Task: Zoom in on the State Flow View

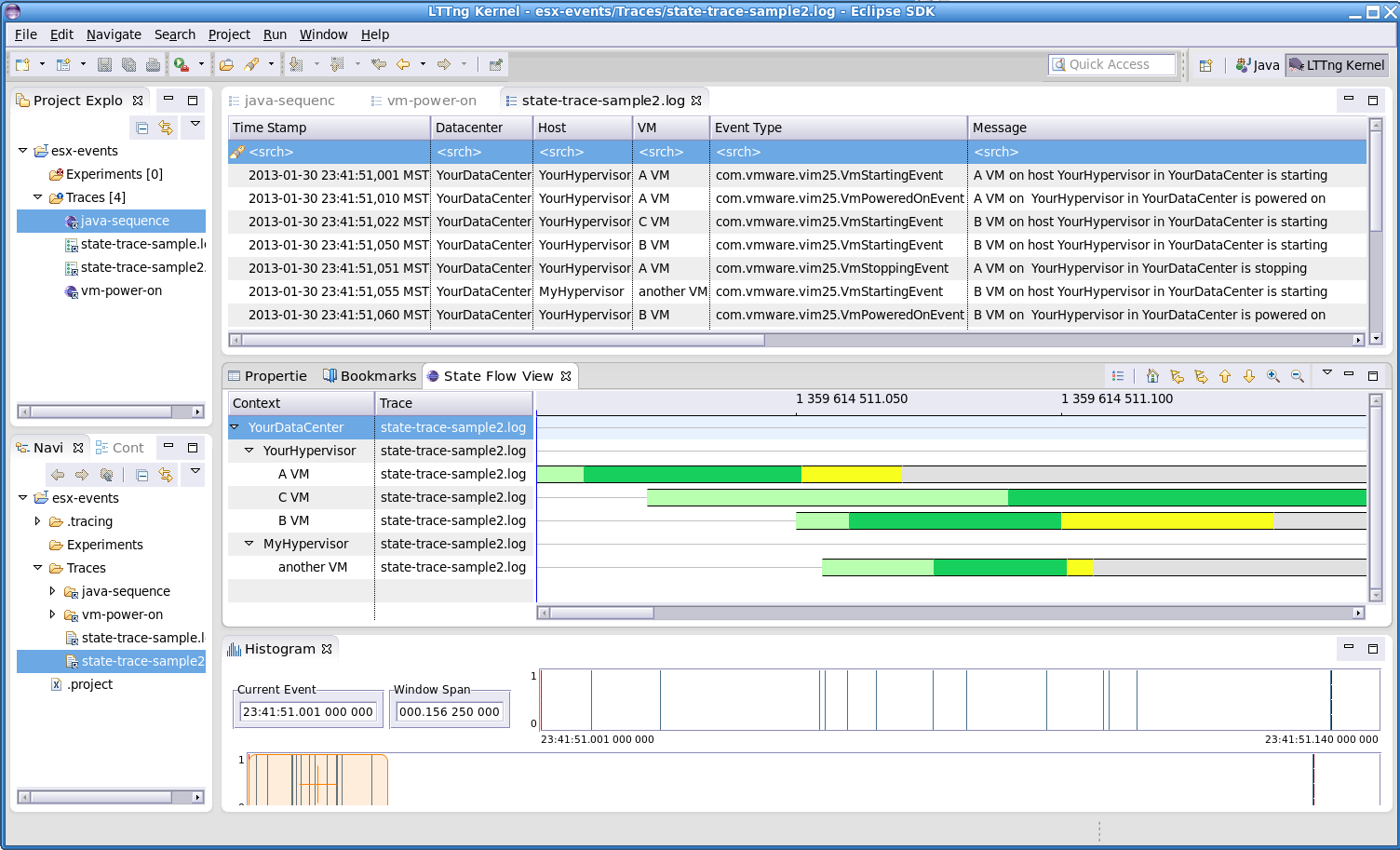Action: tap(1273, 376)
